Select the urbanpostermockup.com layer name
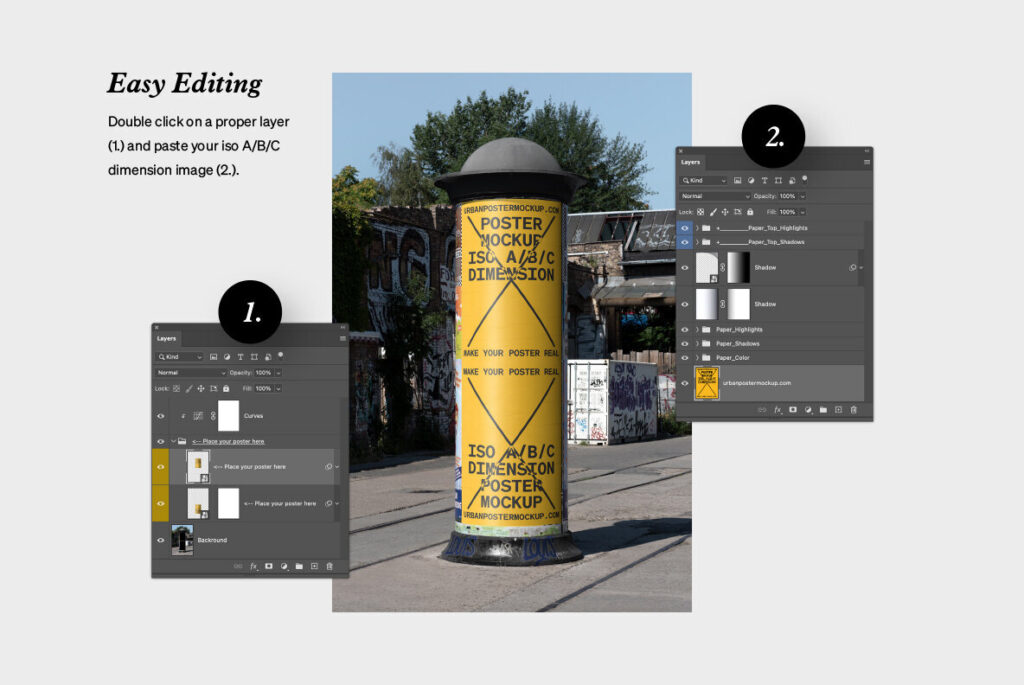 pos(756,383)
